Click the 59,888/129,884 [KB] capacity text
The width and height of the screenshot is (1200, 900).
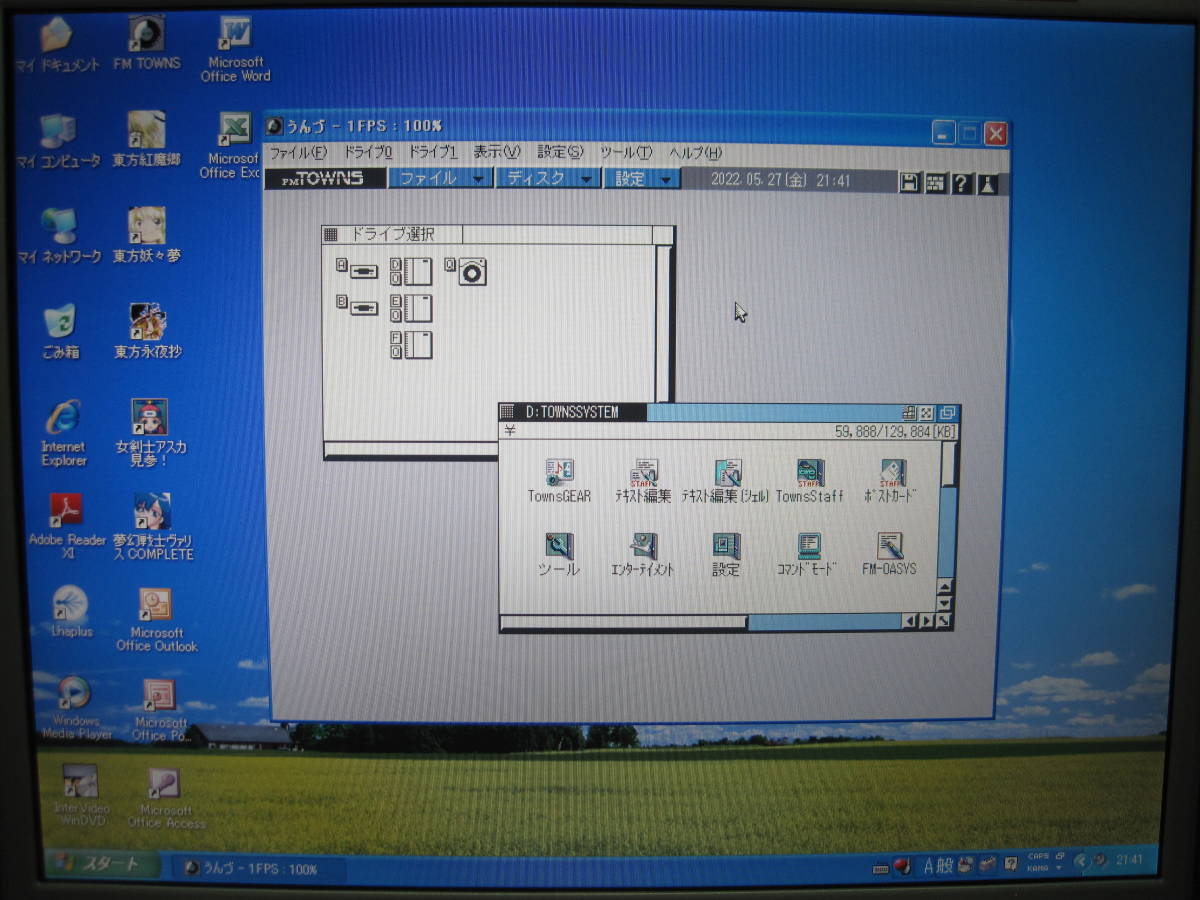coord(895,432)
